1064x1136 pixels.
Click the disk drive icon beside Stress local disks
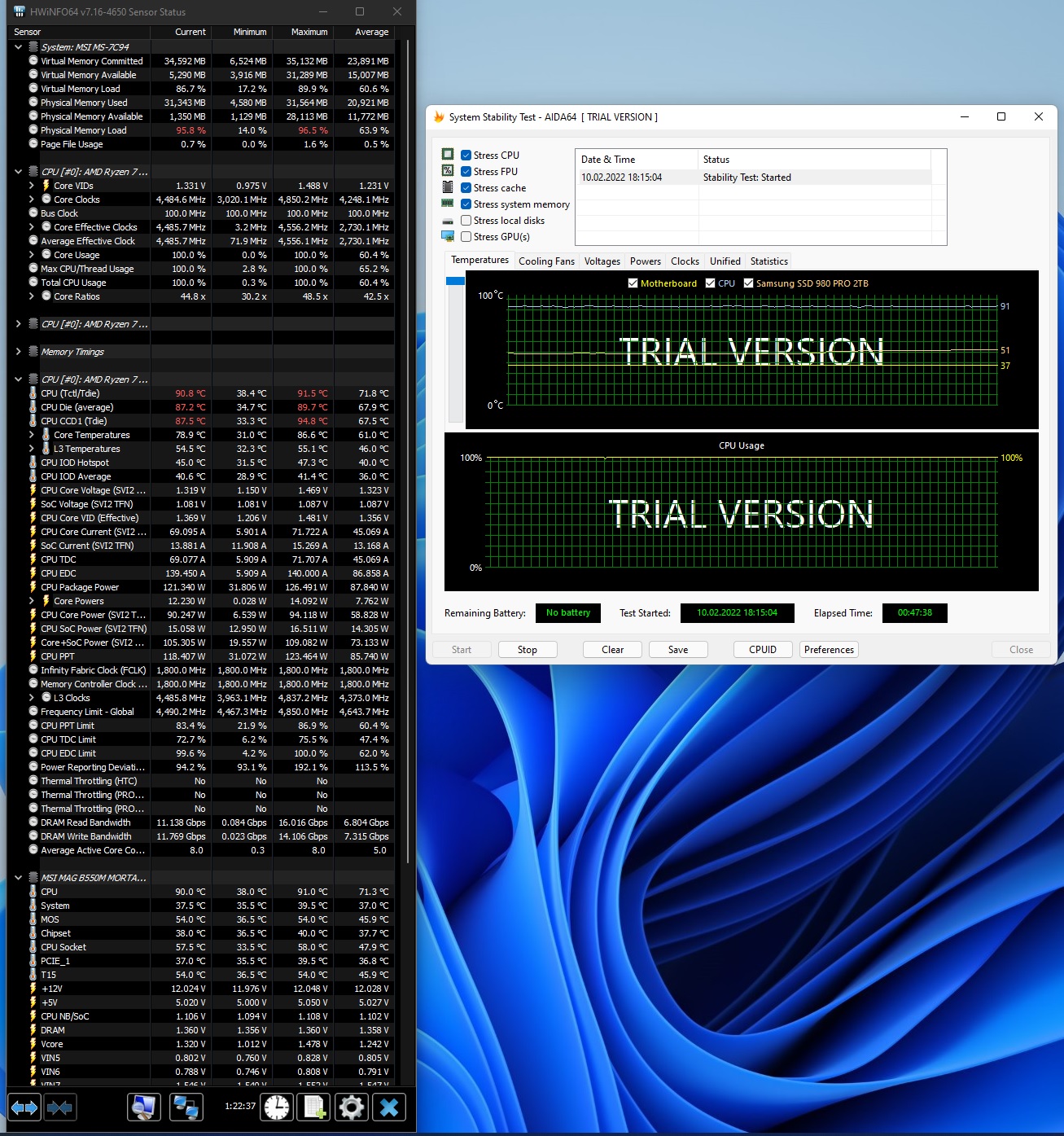pos(448,221)
